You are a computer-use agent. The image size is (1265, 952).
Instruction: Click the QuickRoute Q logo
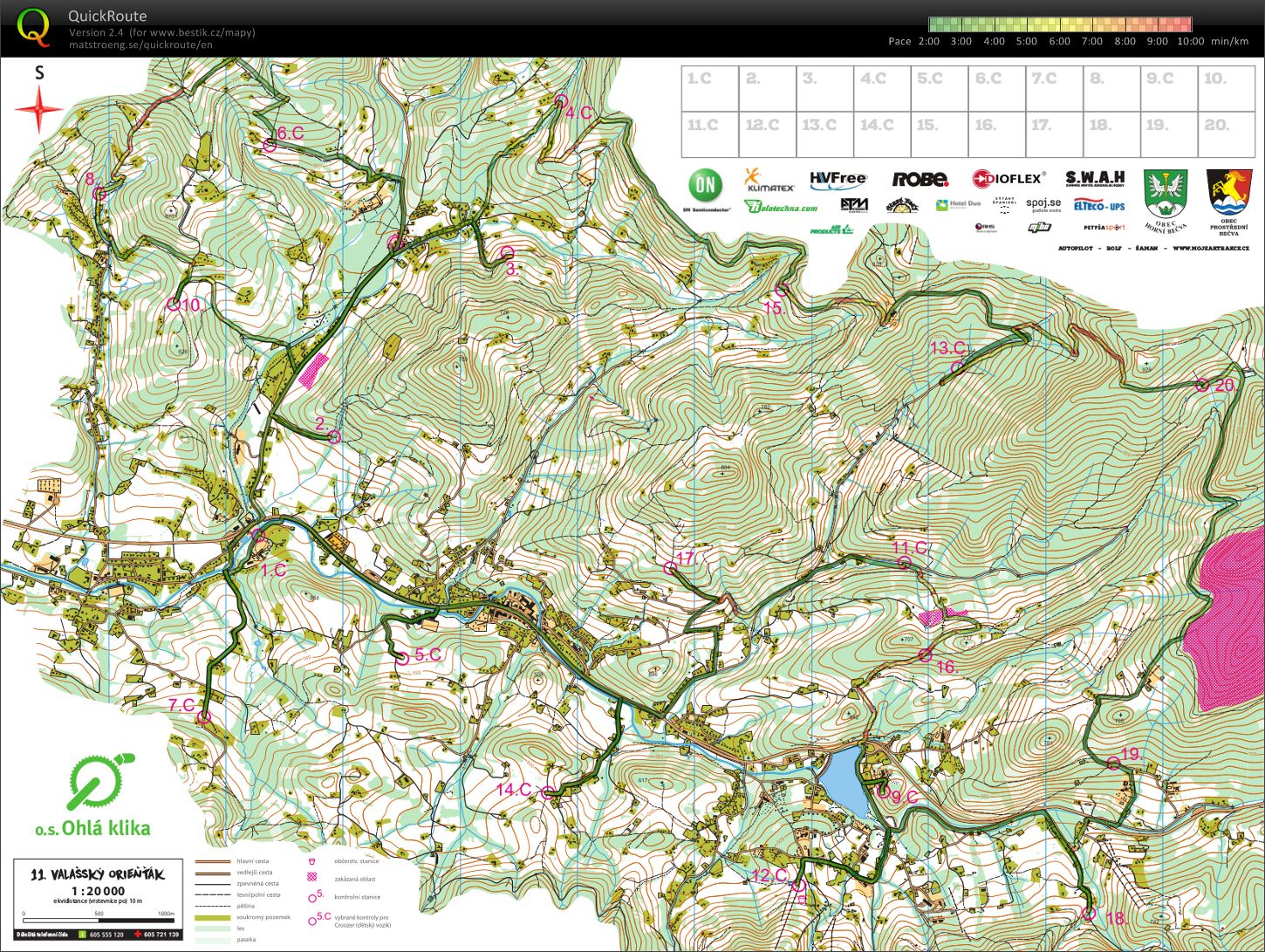pyautogui.click(x=34, y=27)
